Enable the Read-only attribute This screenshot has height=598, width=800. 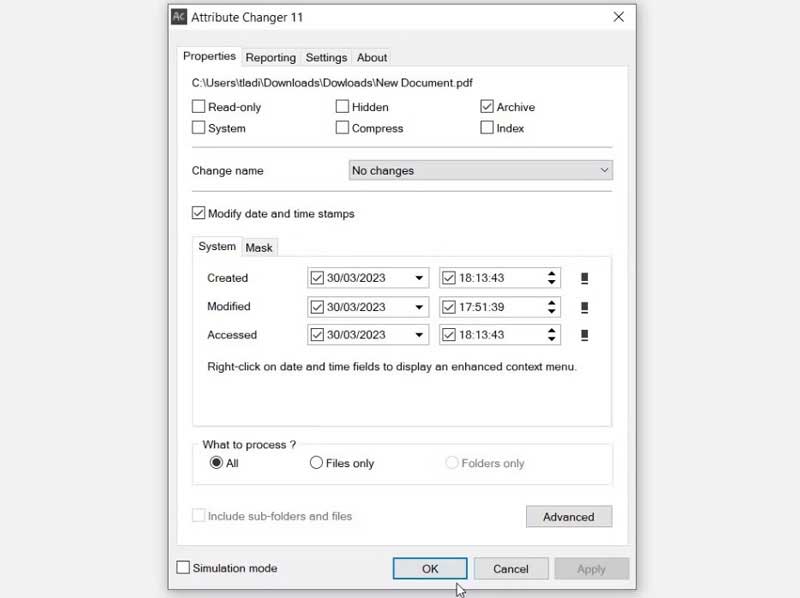click(x=198, y=107)
